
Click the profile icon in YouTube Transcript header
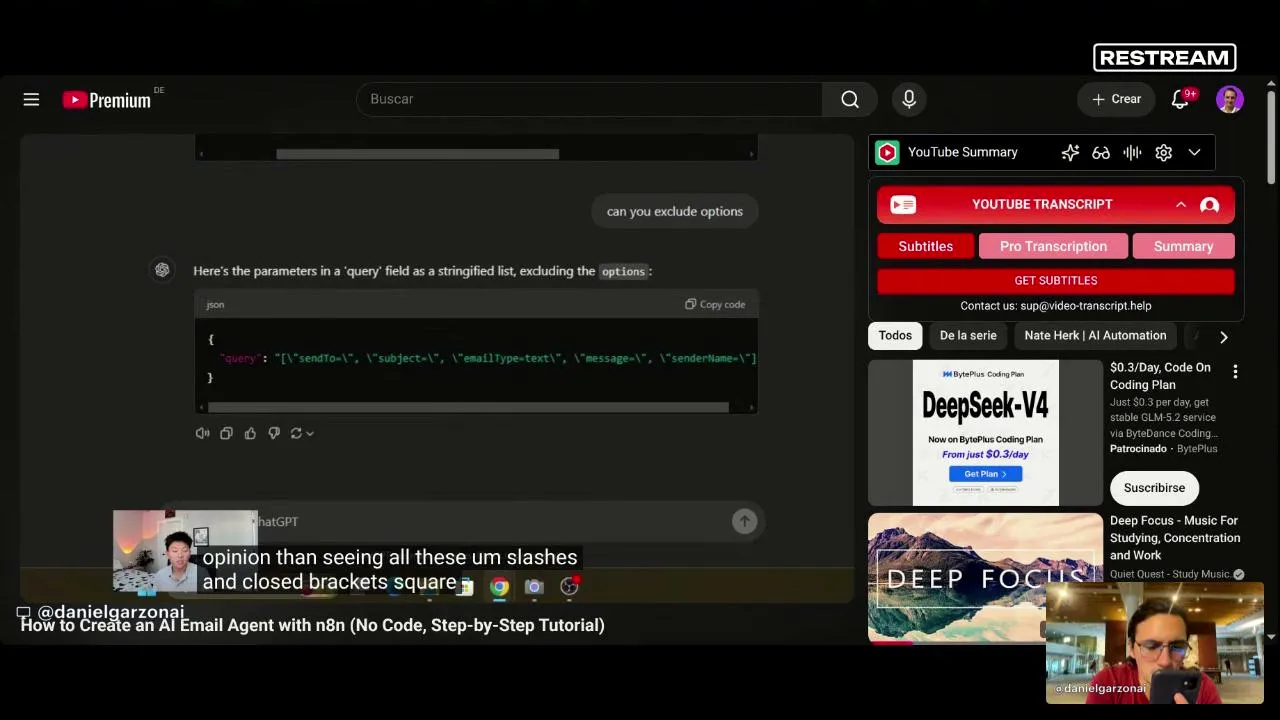click(1209, 205)
